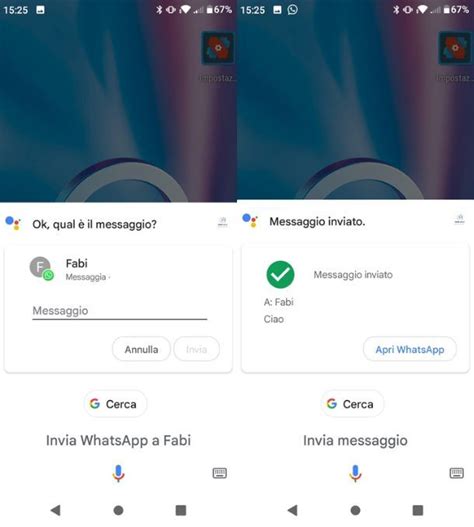
Task: Open recent apps on right screen
Action: point(418,510)
